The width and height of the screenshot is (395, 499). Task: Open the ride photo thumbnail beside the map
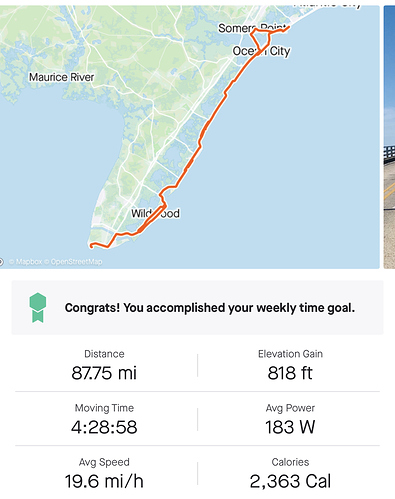(389, 137)
